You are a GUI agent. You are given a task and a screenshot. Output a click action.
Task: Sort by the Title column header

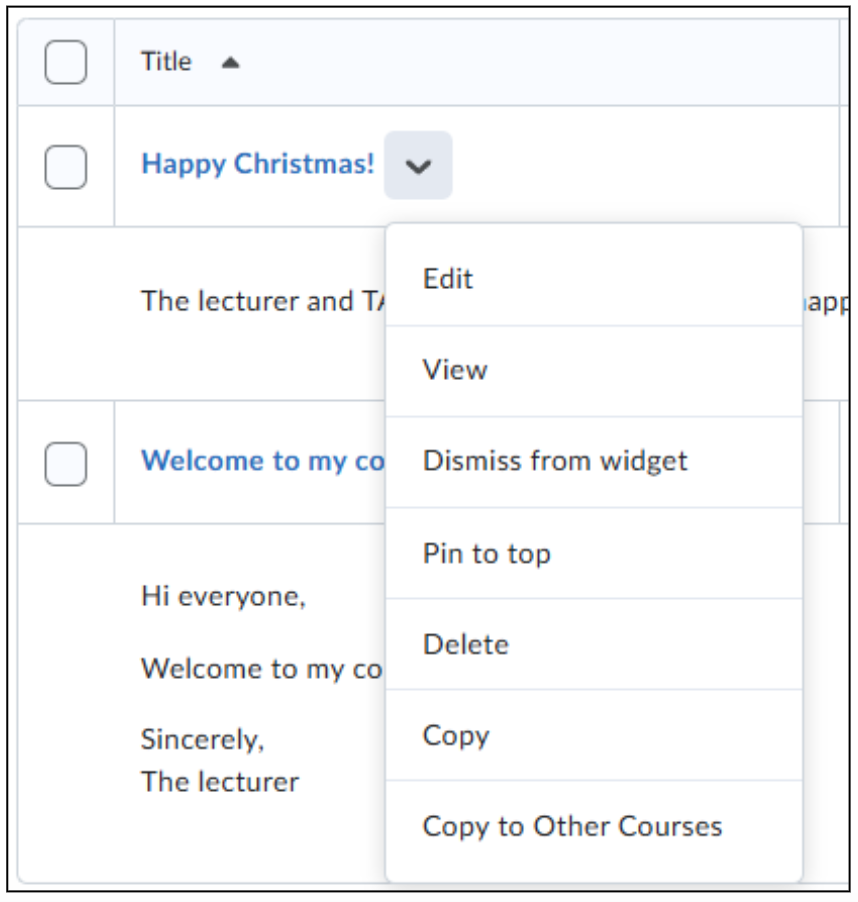[x=166, y=62]
